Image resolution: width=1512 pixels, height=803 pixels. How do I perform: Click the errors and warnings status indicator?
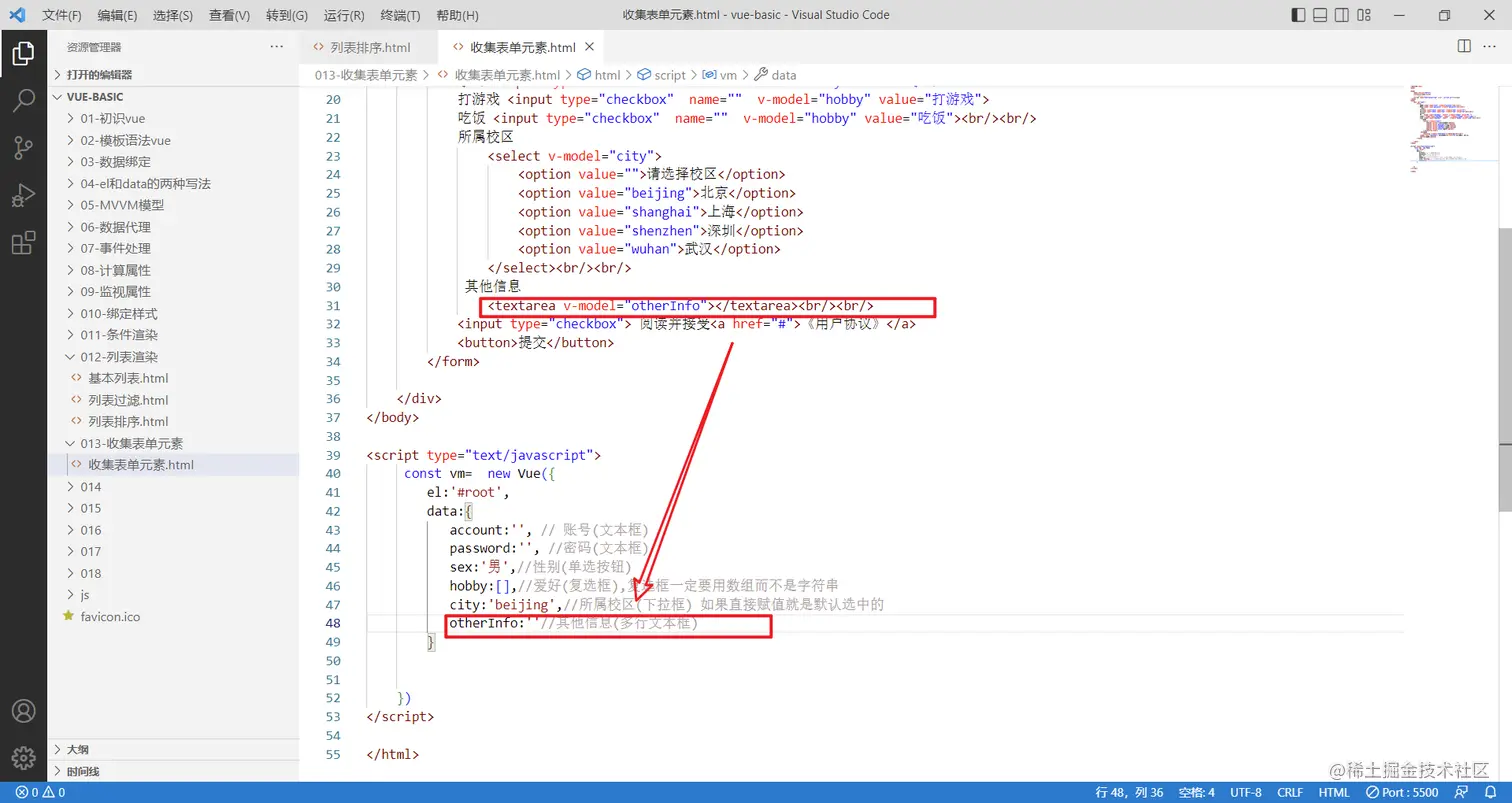(x=40, y=792)
